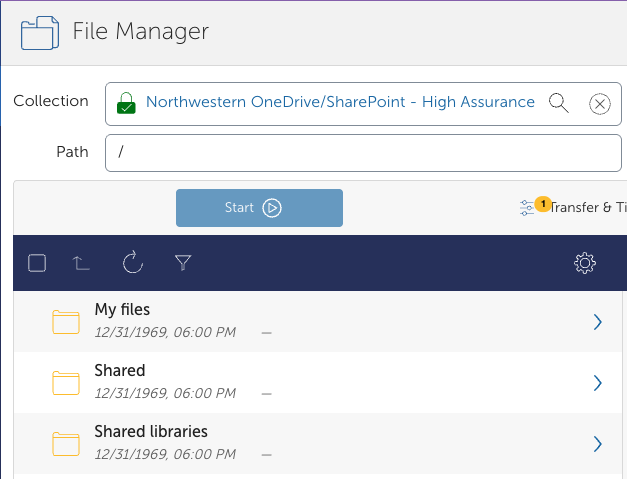The height and width of the screenshot is (479, 627).
Task: Select the Shared libraries folder row
Action: [318, 444]
